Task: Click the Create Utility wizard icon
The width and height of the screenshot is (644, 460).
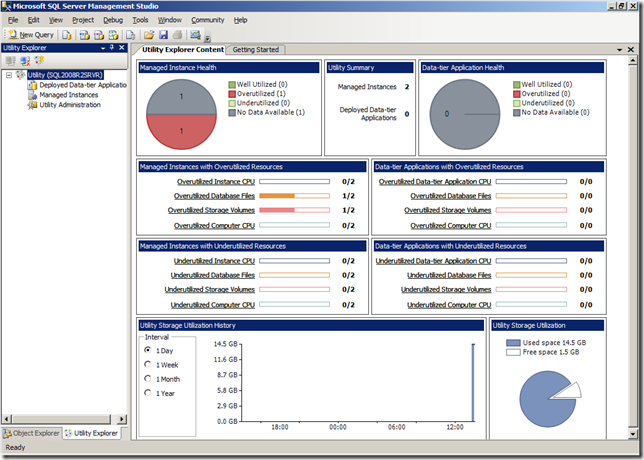Action: tap(39, 61)
